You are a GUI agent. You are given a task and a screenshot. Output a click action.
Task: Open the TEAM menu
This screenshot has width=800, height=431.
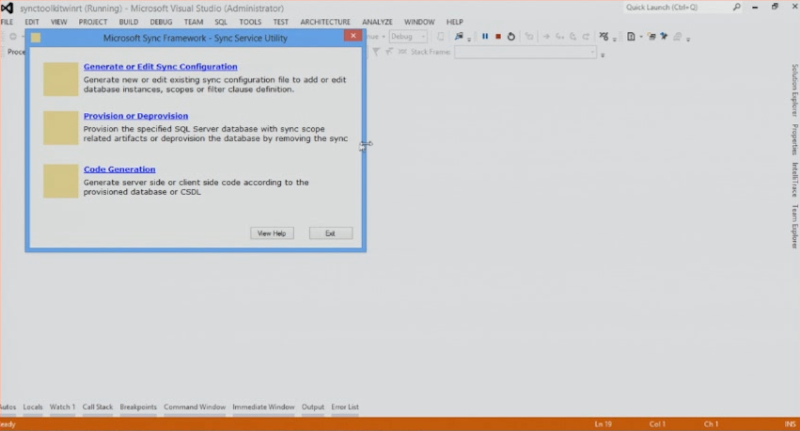pos(193,22)
